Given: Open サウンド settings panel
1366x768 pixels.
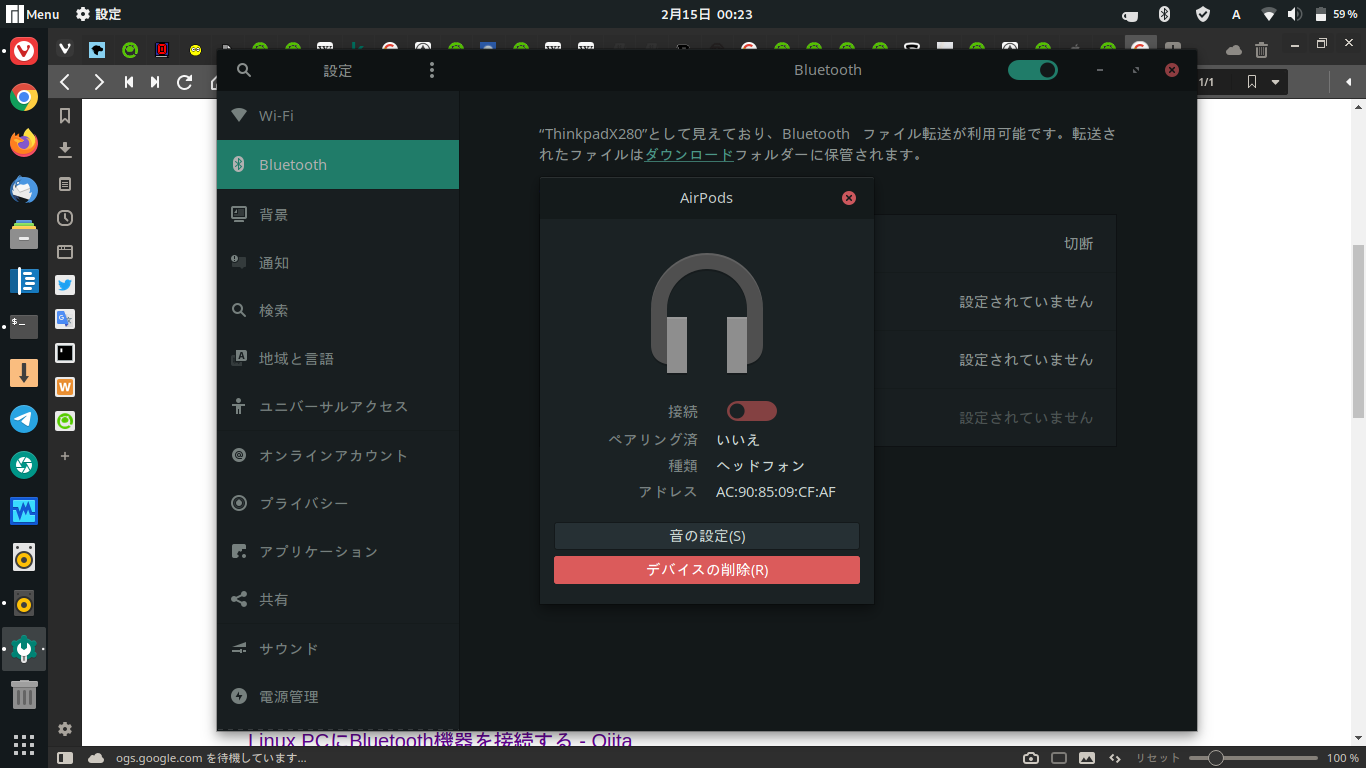Looking at the screenshot, I should coord(338,649).
